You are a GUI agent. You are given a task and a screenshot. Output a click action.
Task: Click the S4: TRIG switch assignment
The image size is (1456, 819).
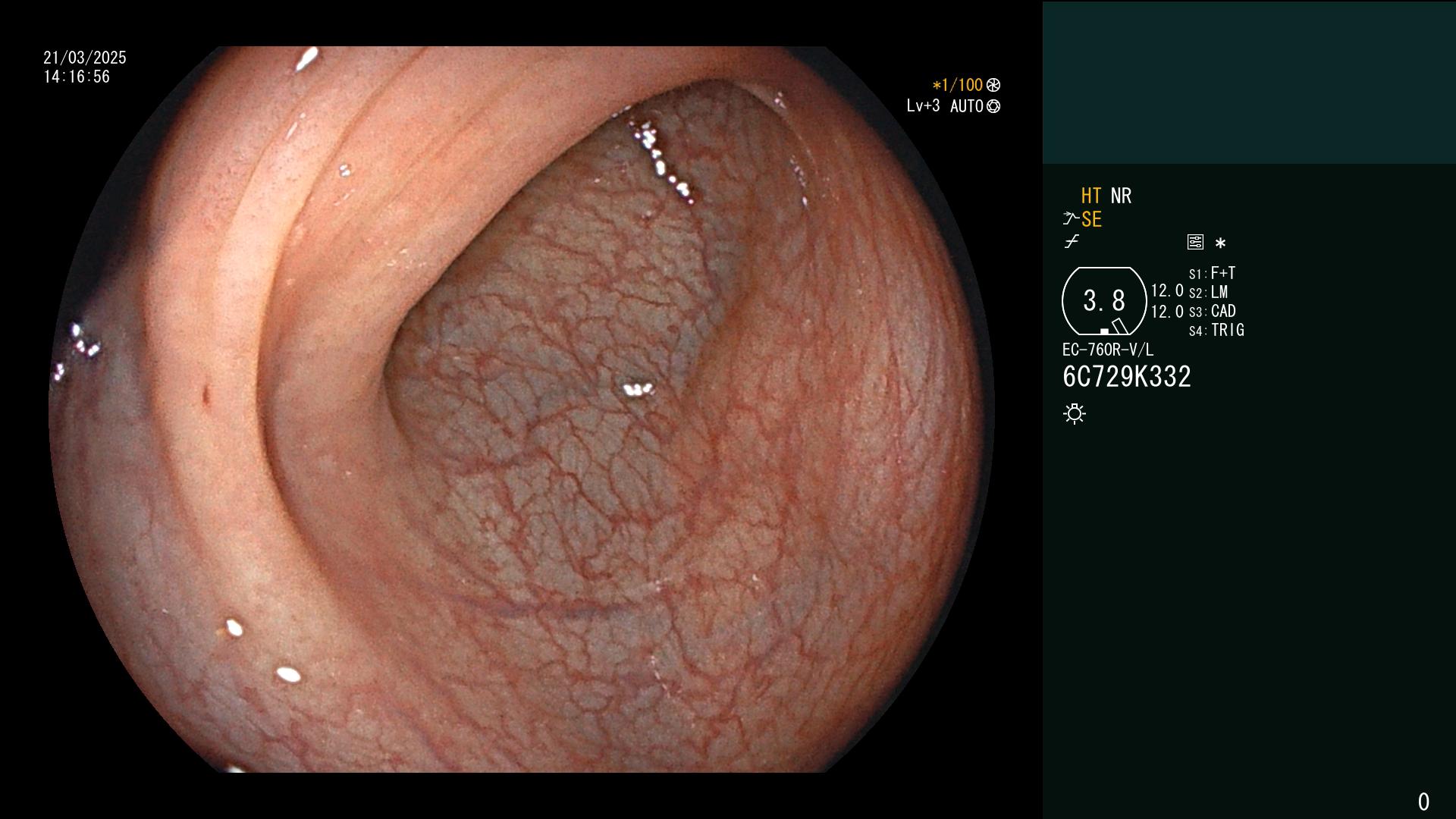coord(1216,330)
